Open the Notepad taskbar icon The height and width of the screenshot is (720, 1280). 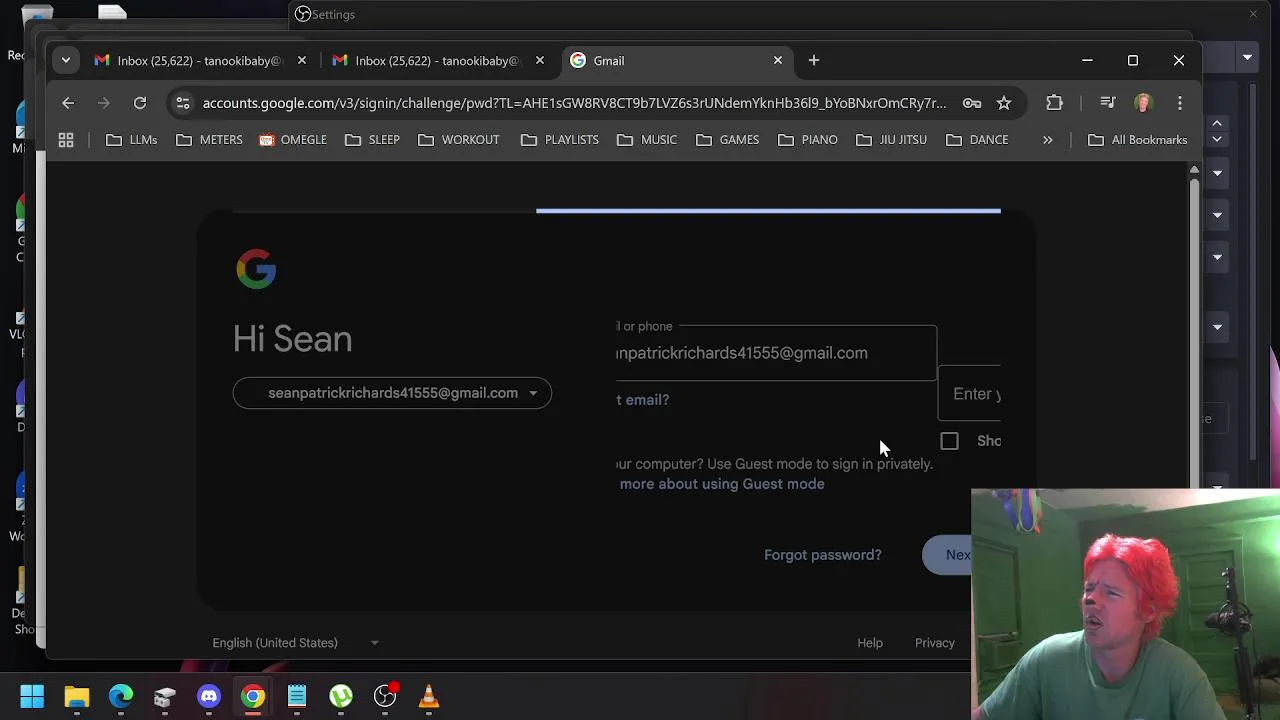tap(297, 696)
